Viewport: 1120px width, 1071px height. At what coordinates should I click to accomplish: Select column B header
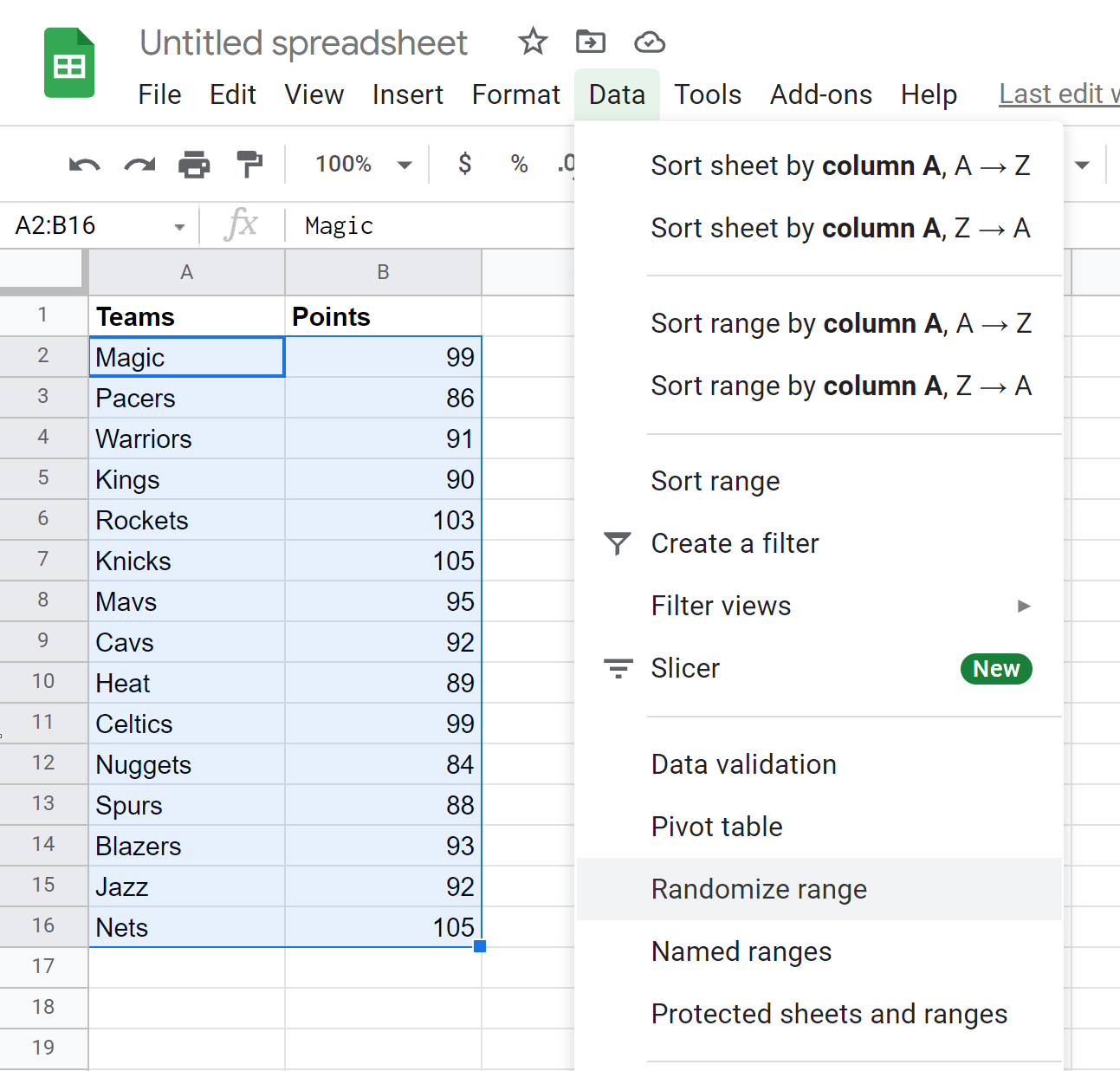pos(383,273)
